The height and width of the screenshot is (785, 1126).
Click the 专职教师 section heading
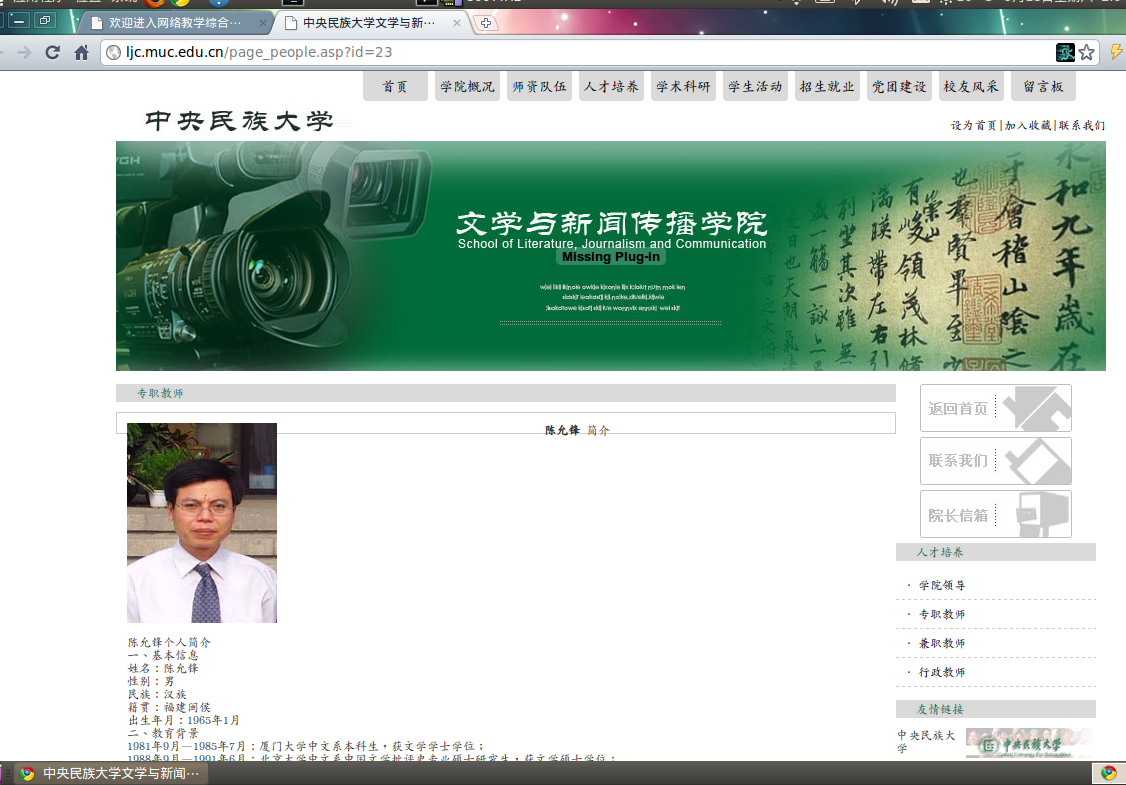160,394
